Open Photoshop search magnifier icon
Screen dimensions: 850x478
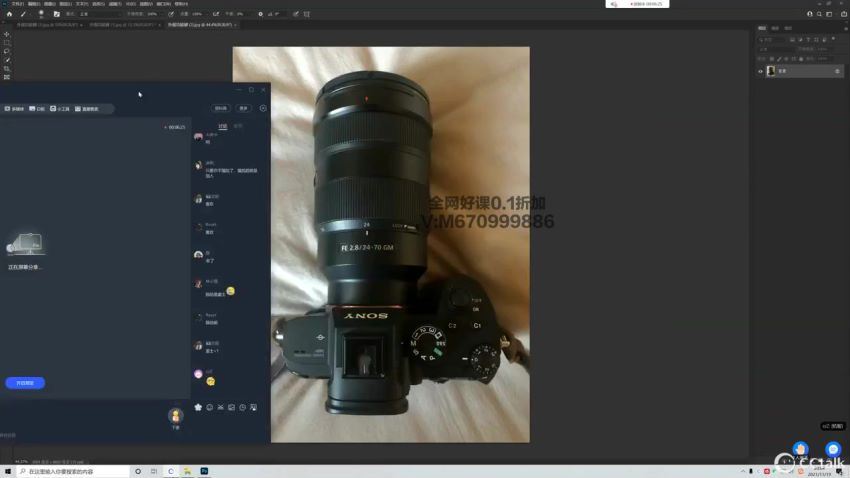pyautogui.click(x=819, y=14)
